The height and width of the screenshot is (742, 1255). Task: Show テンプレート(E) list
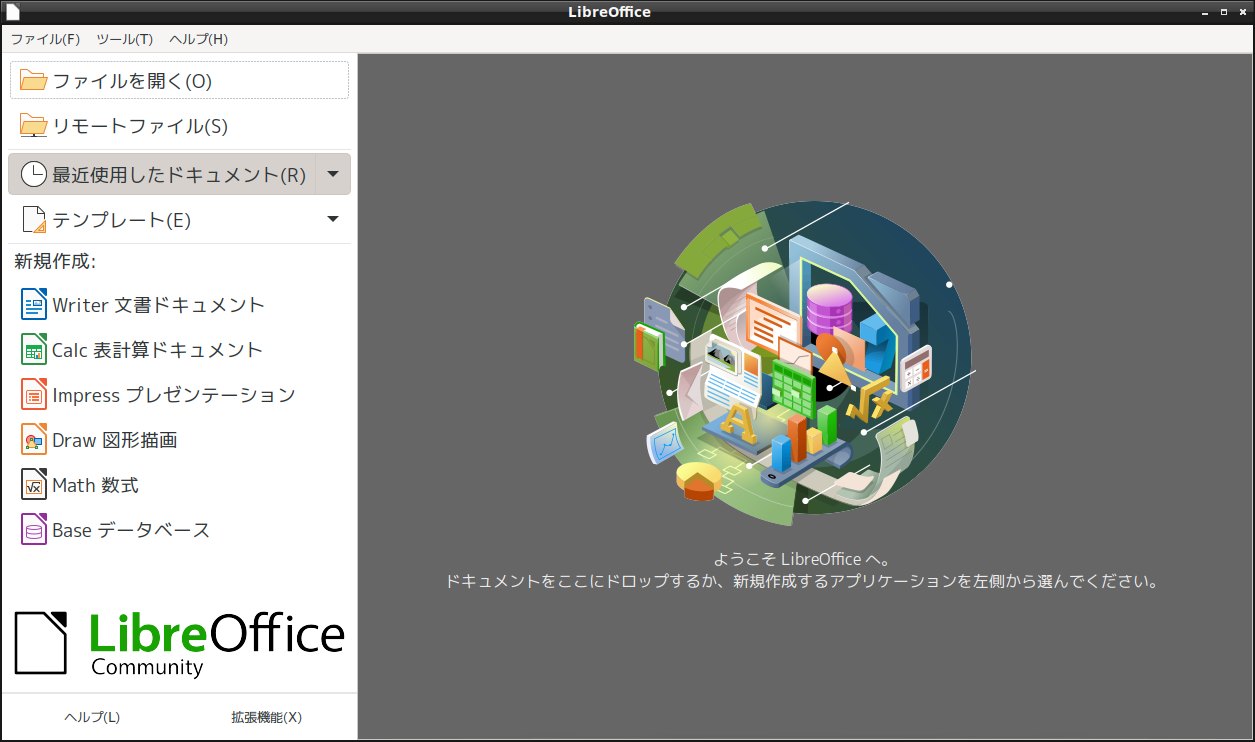point(162,220)
